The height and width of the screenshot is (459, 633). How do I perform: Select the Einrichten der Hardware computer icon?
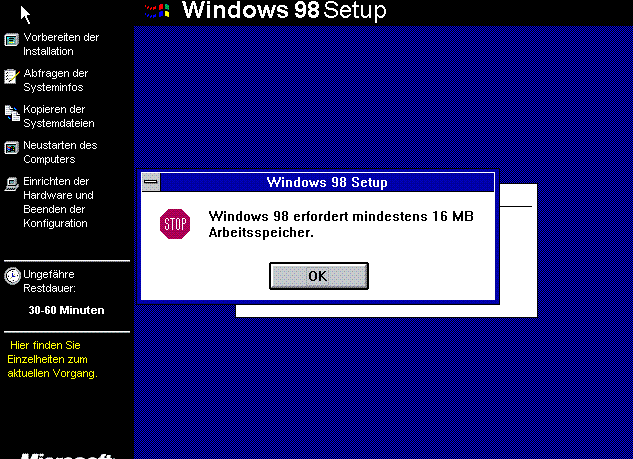(12, 184)
